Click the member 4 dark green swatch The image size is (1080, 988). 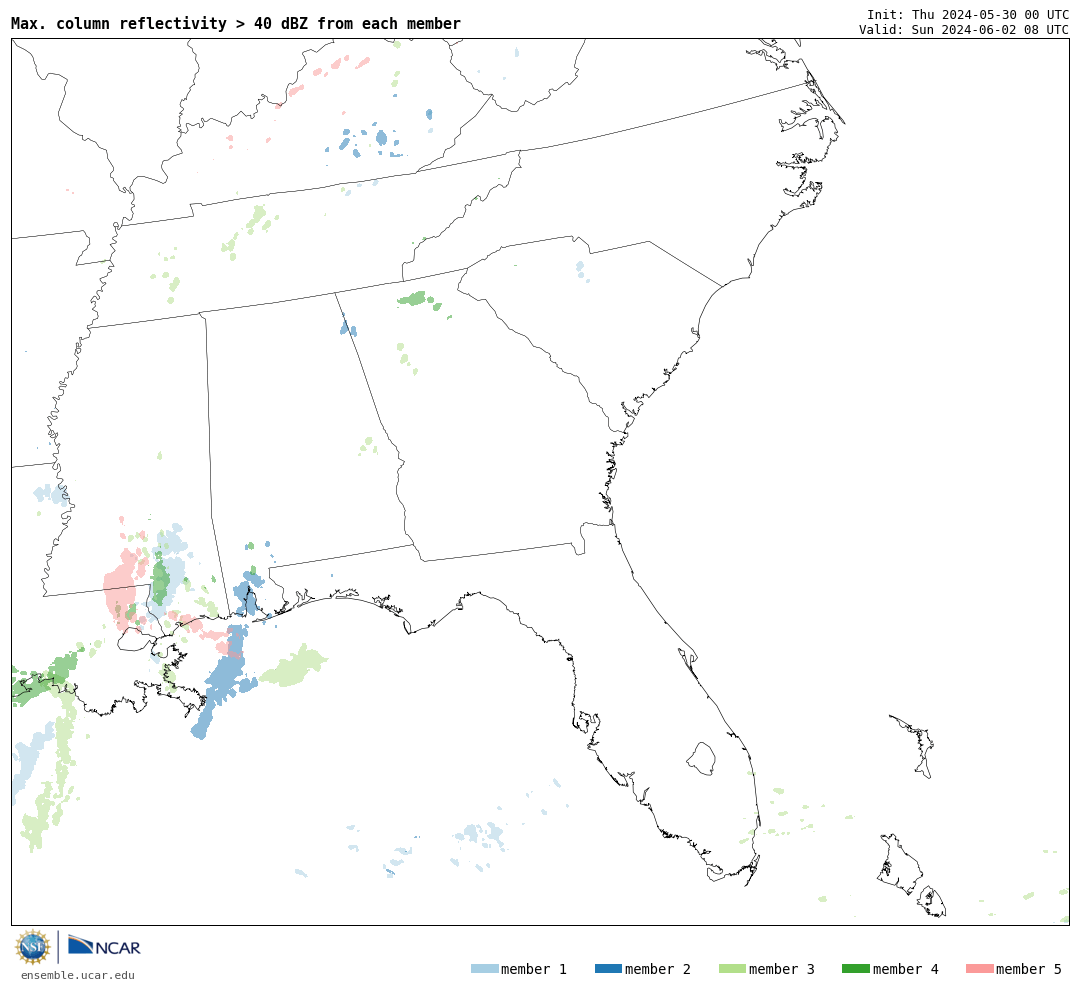click(x=855, y=969)
